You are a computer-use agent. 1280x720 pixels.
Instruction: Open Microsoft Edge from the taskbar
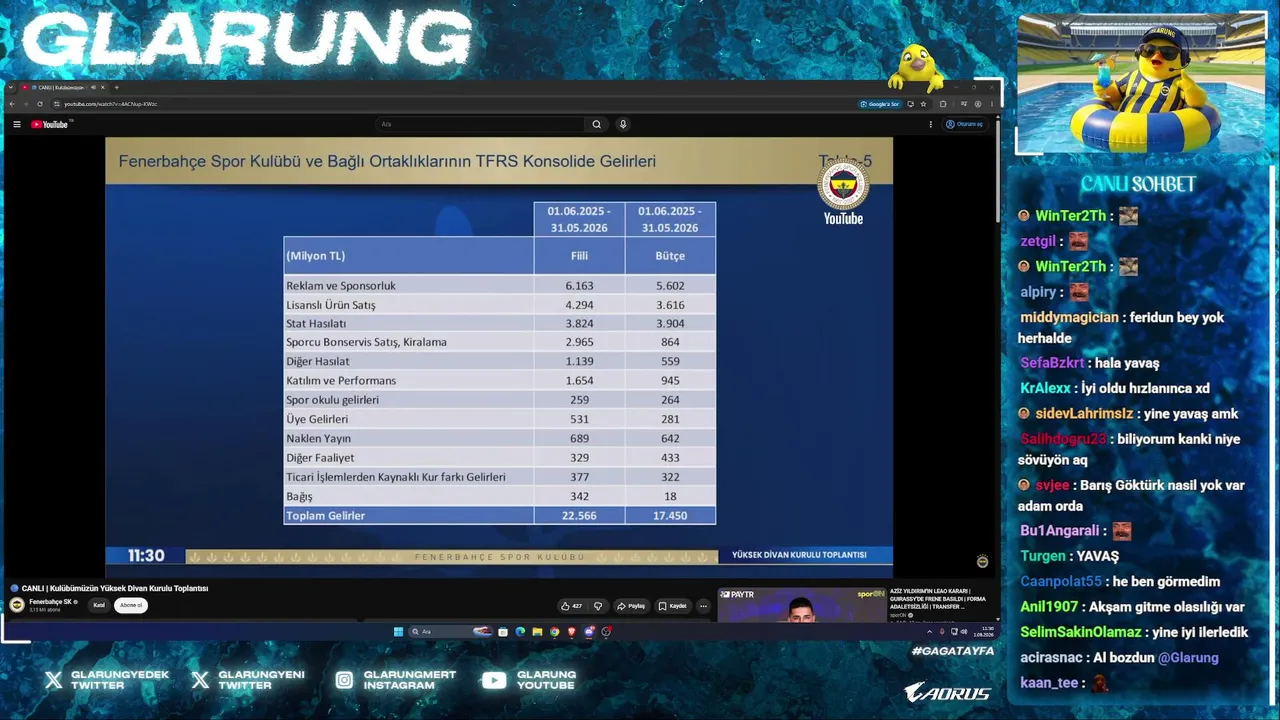520,632
